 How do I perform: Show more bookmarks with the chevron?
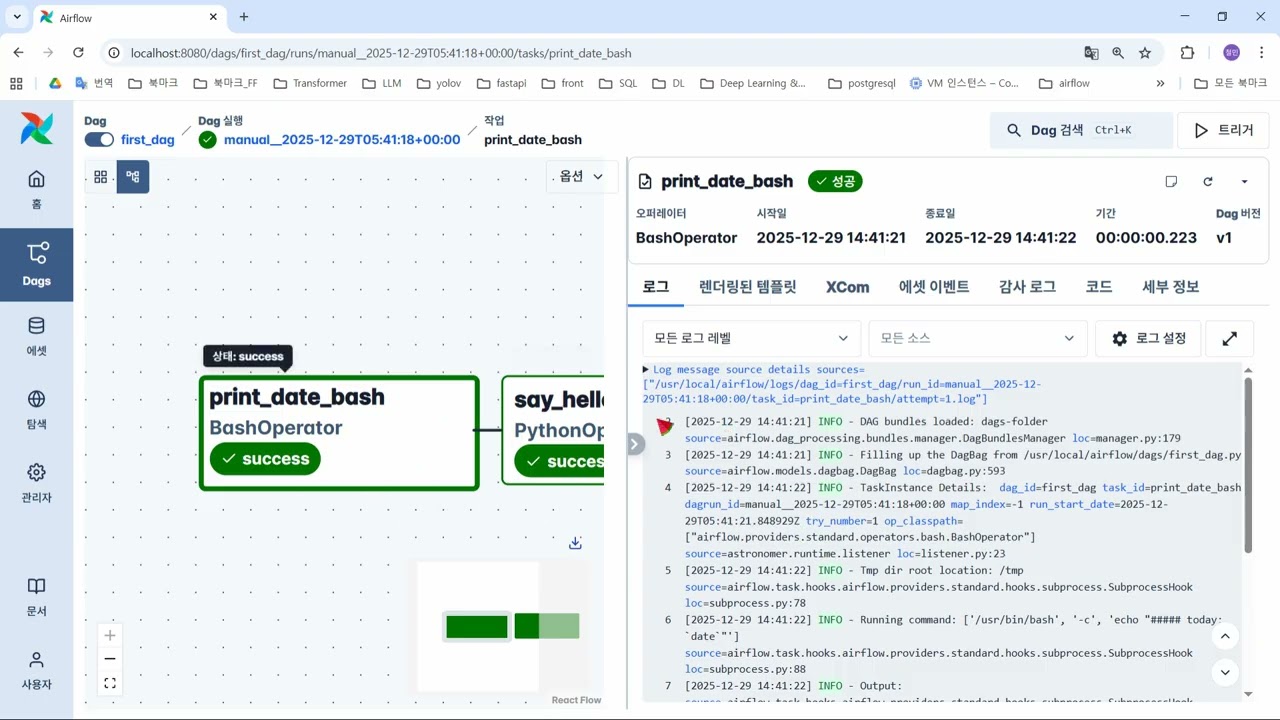(1160, 83)
